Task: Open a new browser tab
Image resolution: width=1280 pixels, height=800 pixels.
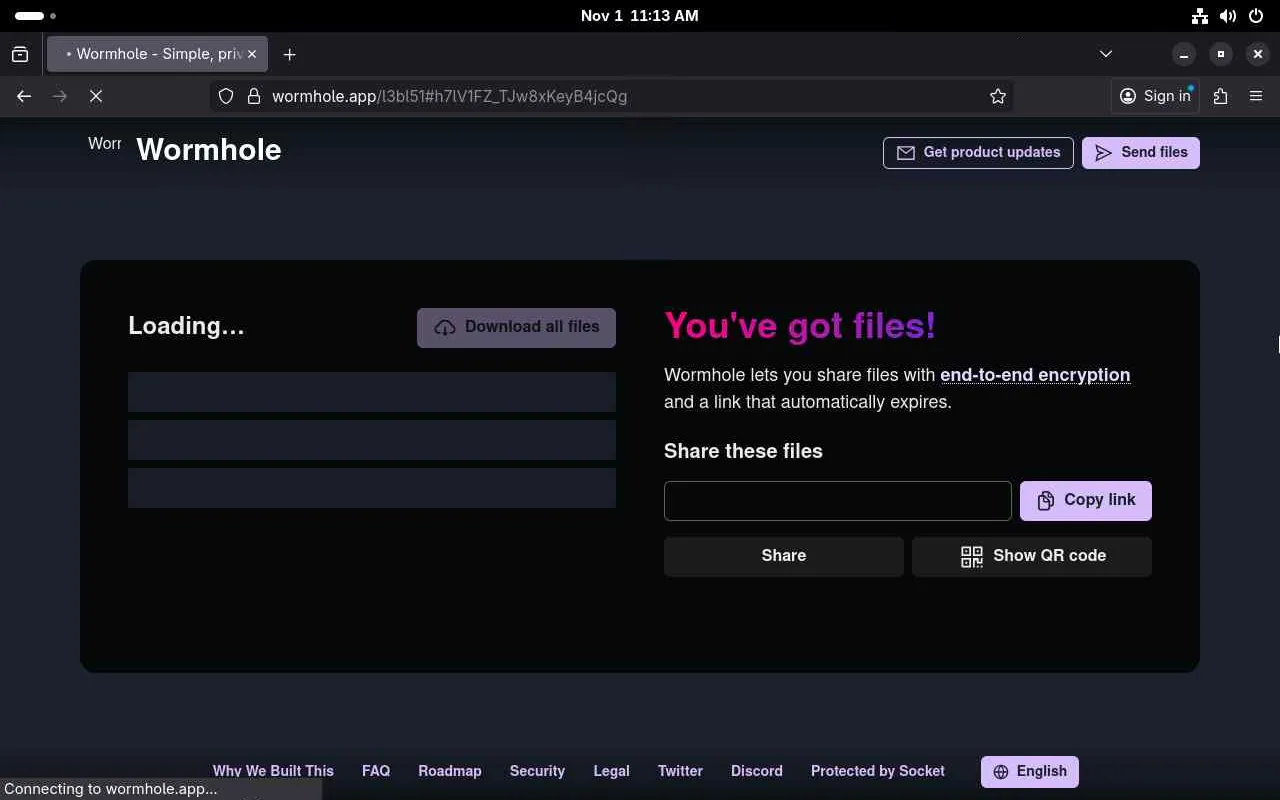Action: pos(290,54)
